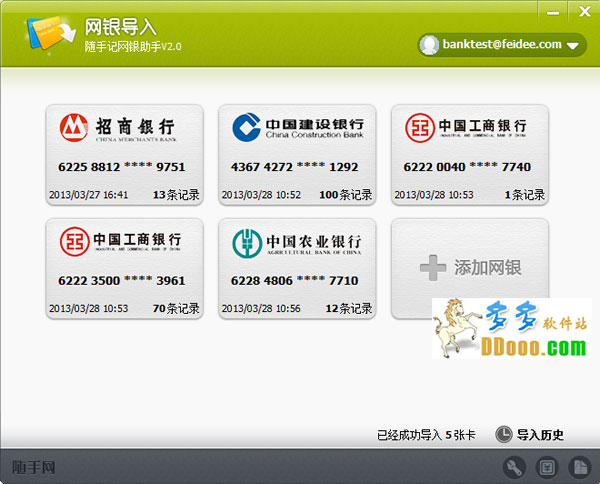Click the 中国建设银行 blue logo
This screenshot has height=484, width=600.
tap(246, 127)
